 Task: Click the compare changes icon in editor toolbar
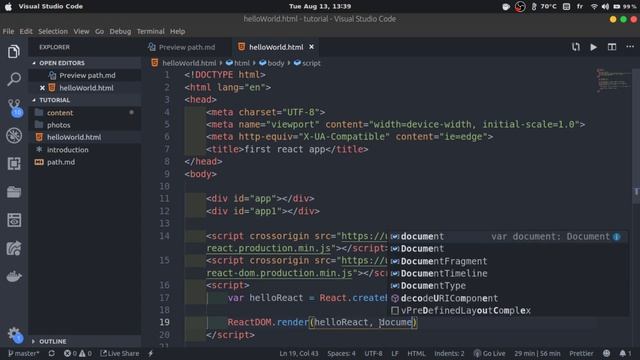click(x=576, y=47)
